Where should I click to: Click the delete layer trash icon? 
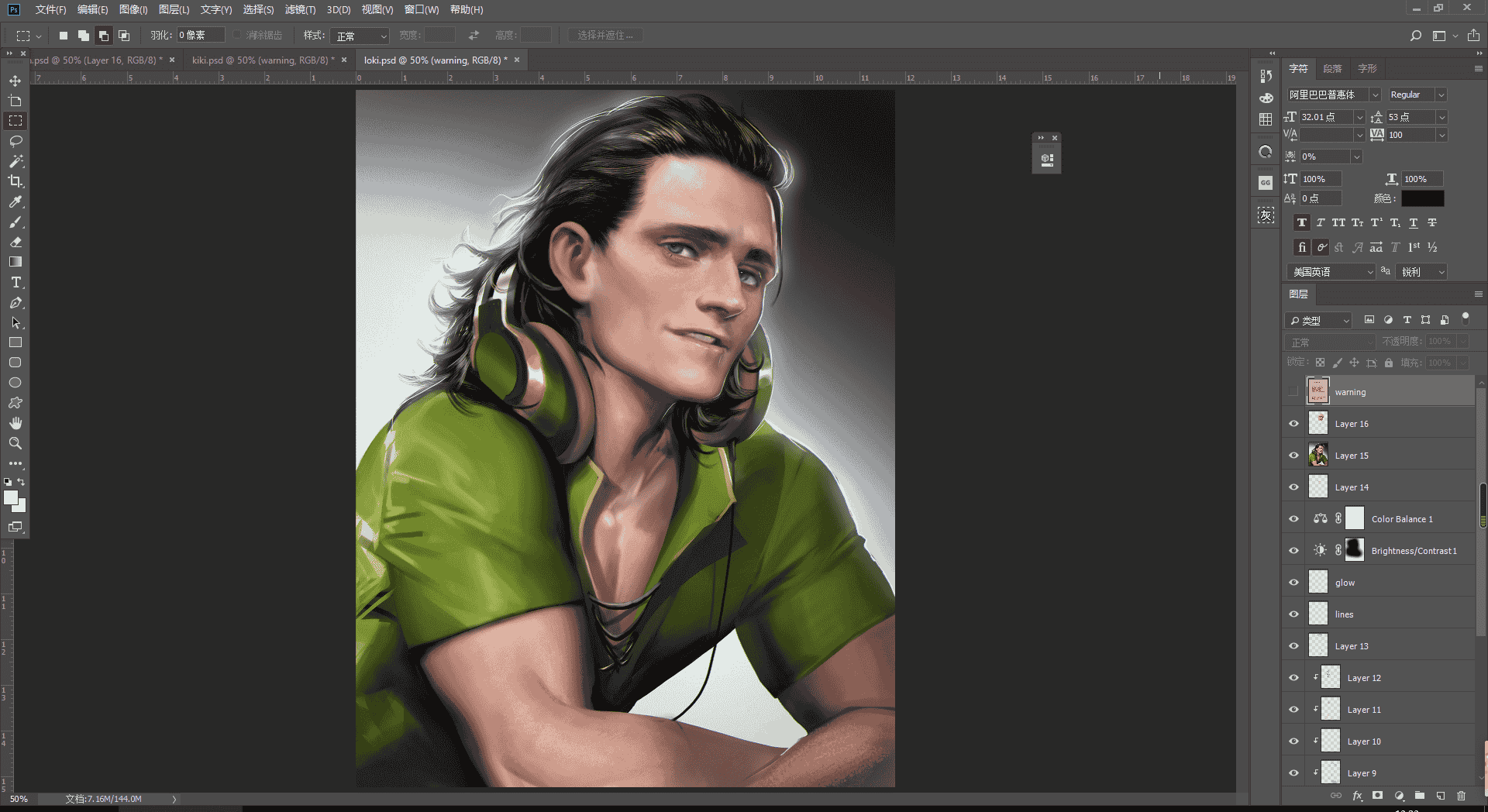pos(1461,796)
